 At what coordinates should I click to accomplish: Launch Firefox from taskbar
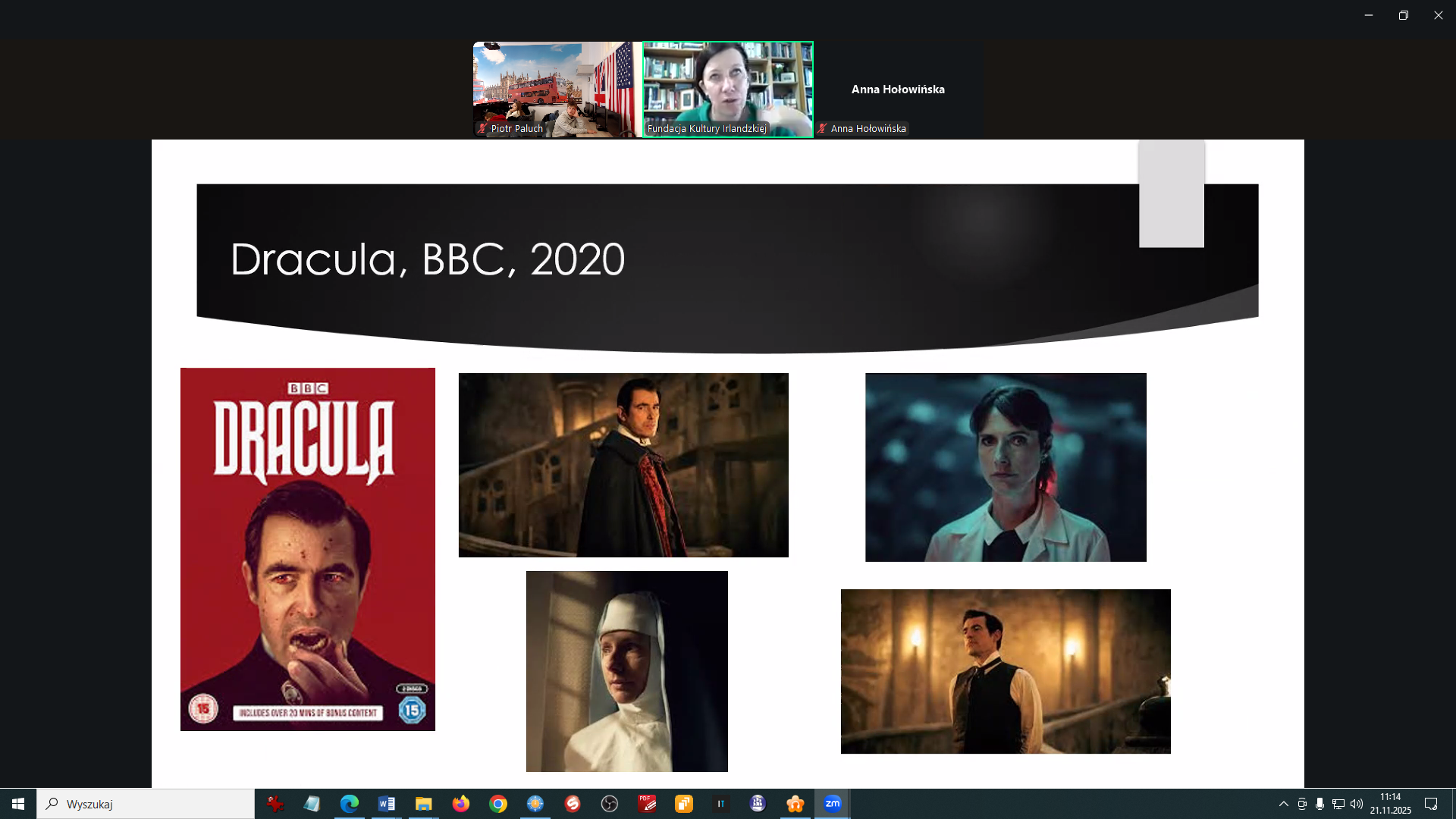(x=460, y=804)
